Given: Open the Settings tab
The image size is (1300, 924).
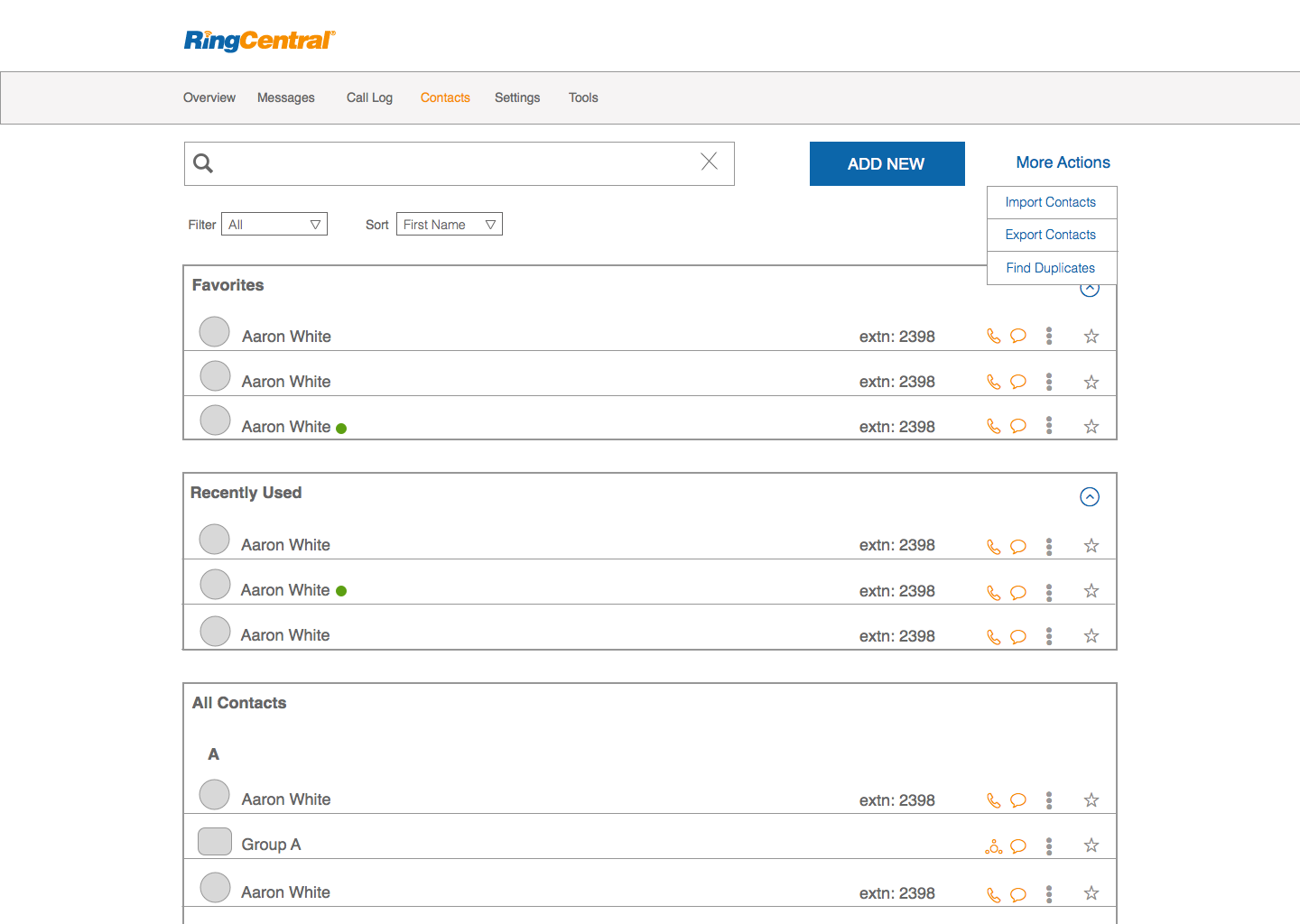Looking at the screenshot, I should click(517, 97).
